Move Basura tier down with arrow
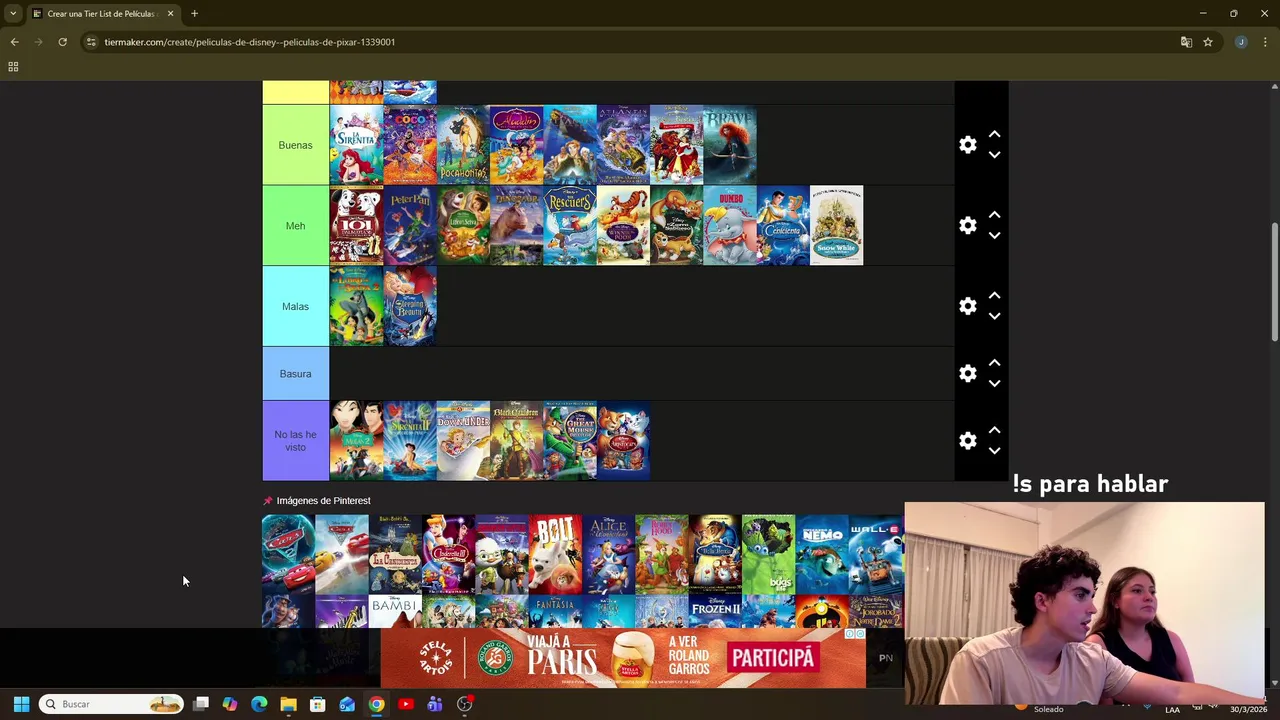The height and width of the screenshot is (720, 1280). click(x=994, y=383)
